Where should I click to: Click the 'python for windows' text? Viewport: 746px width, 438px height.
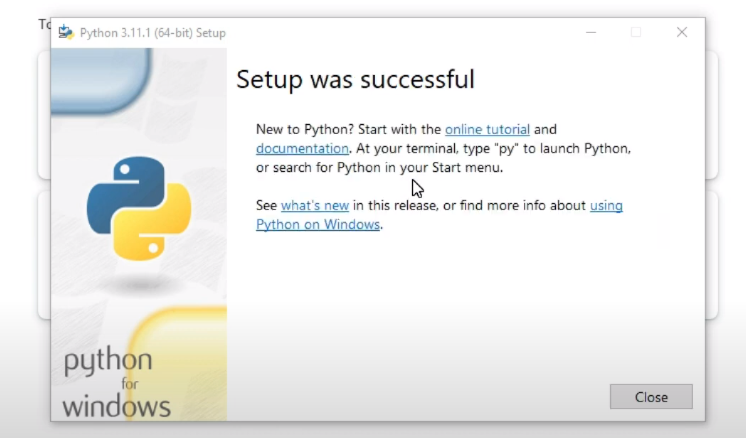116,383
